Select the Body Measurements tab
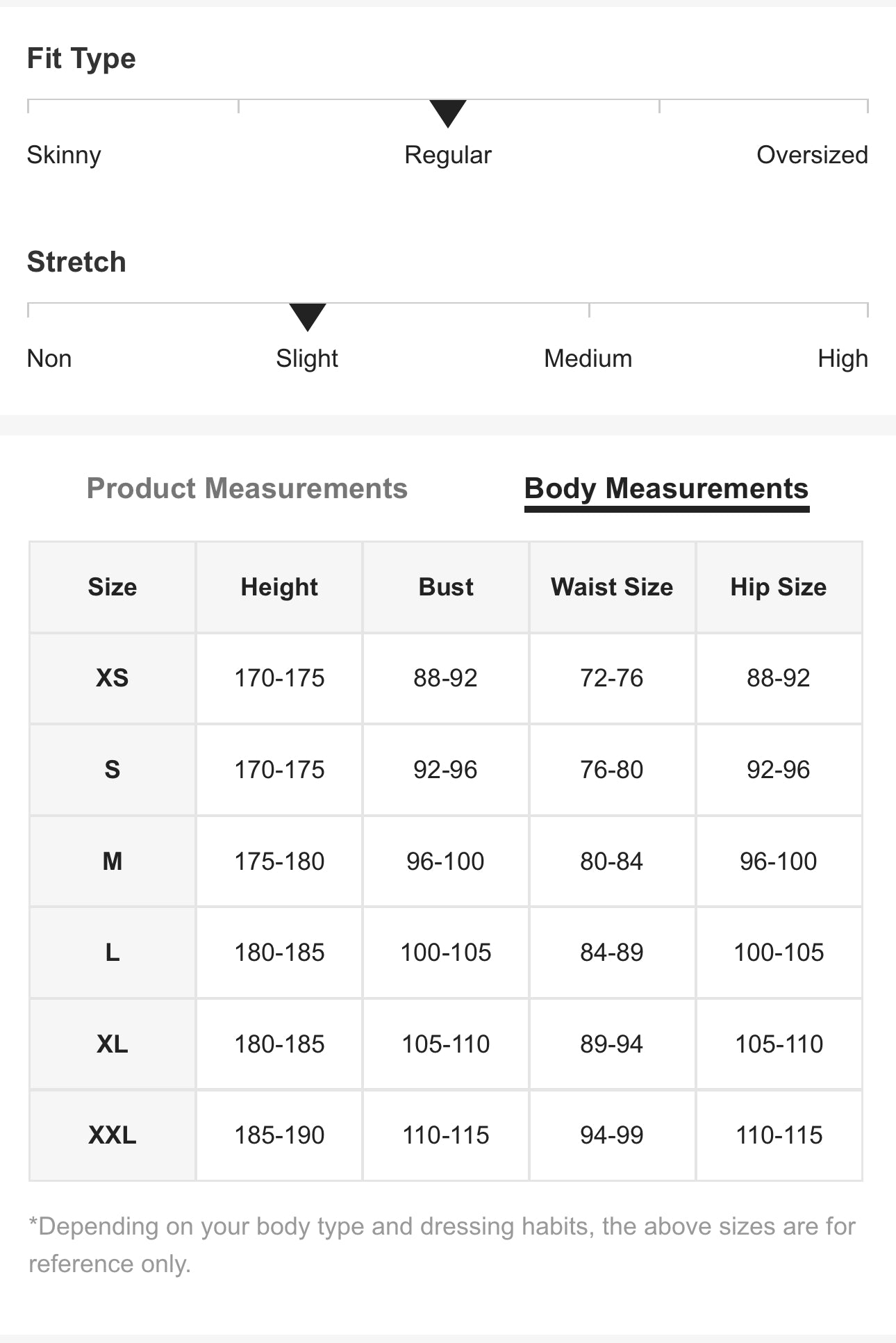The height and width of the screenshot is (1343, 896). [x=666, y=488]
